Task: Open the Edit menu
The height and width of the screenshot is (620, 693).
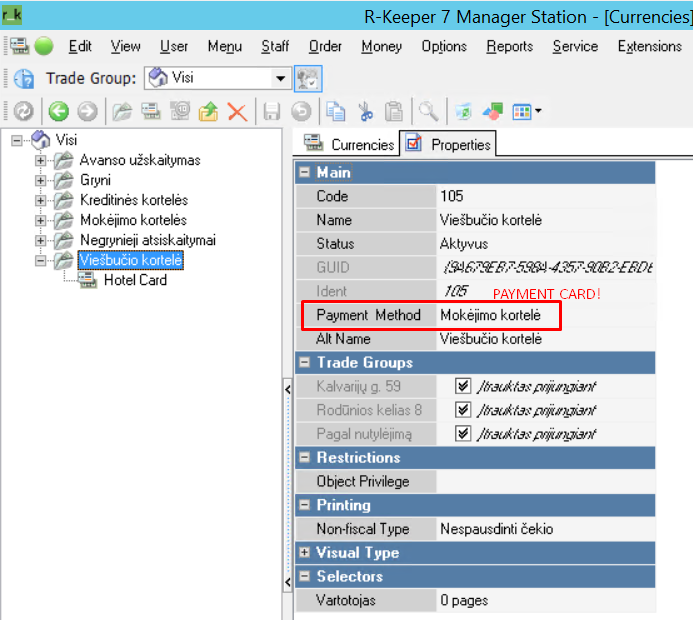Action: [x=80, y=46]
